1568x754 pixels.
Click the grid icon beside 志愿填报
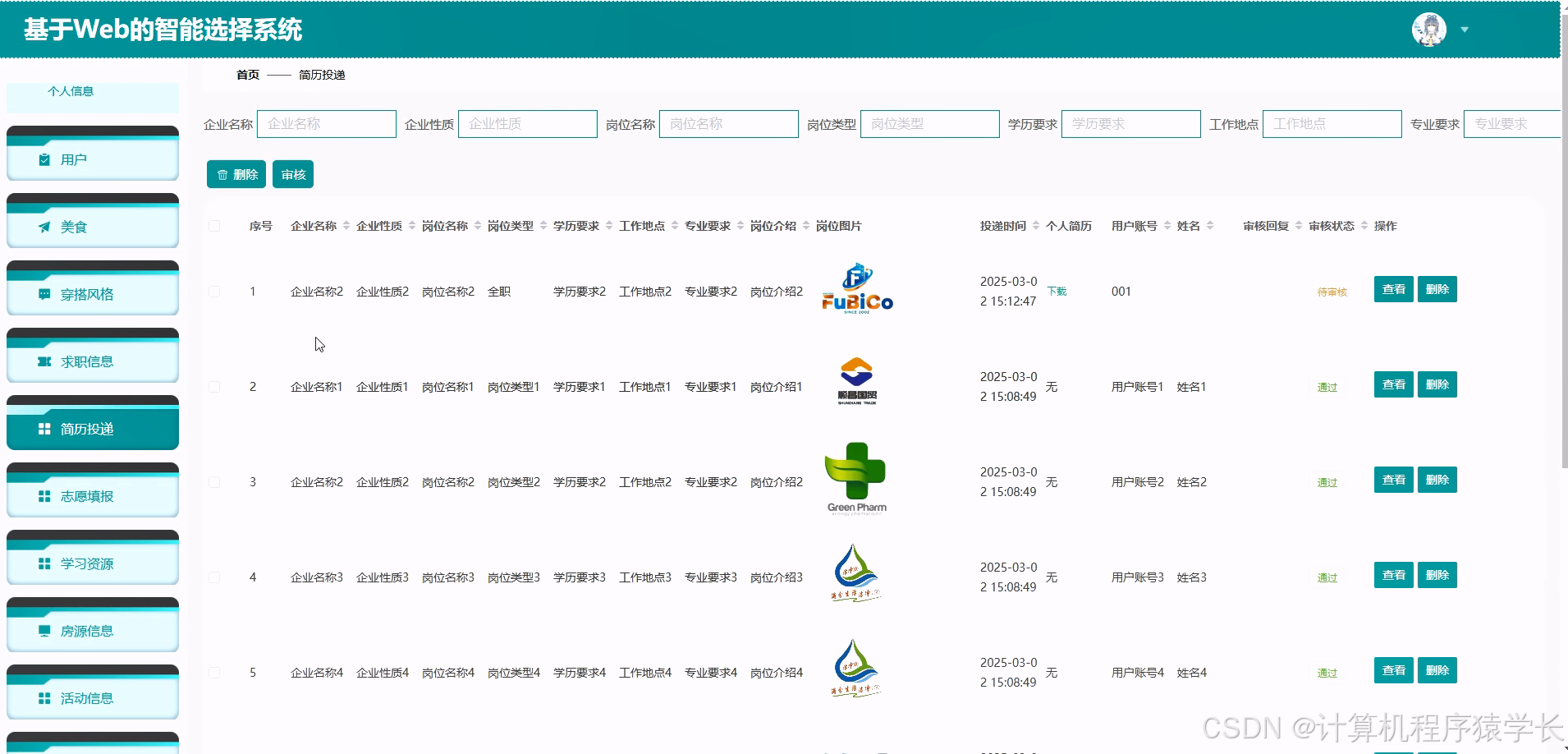point(44,496)
